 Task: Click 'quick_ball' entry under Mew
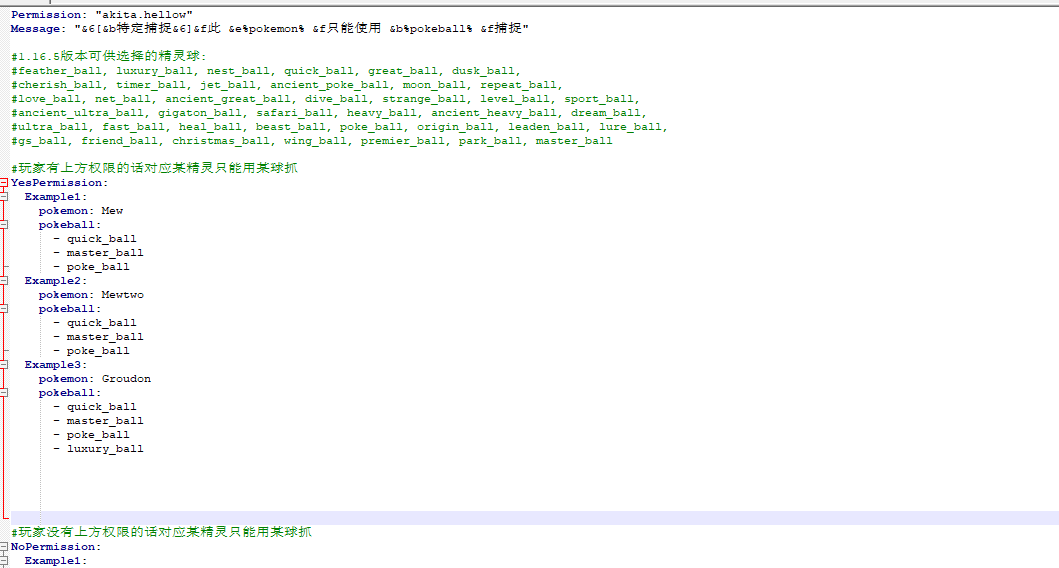tap(101, 239)
